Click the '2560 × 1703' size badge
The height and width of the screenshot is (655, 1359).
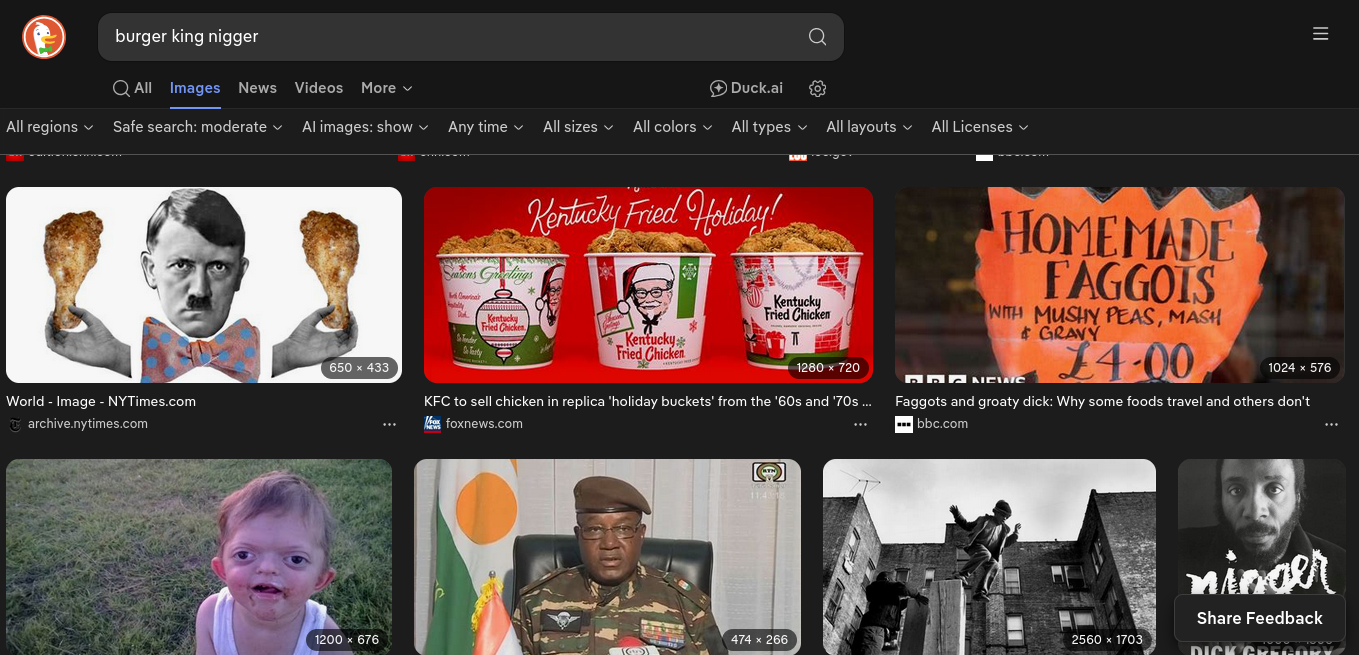point(1107,640)
